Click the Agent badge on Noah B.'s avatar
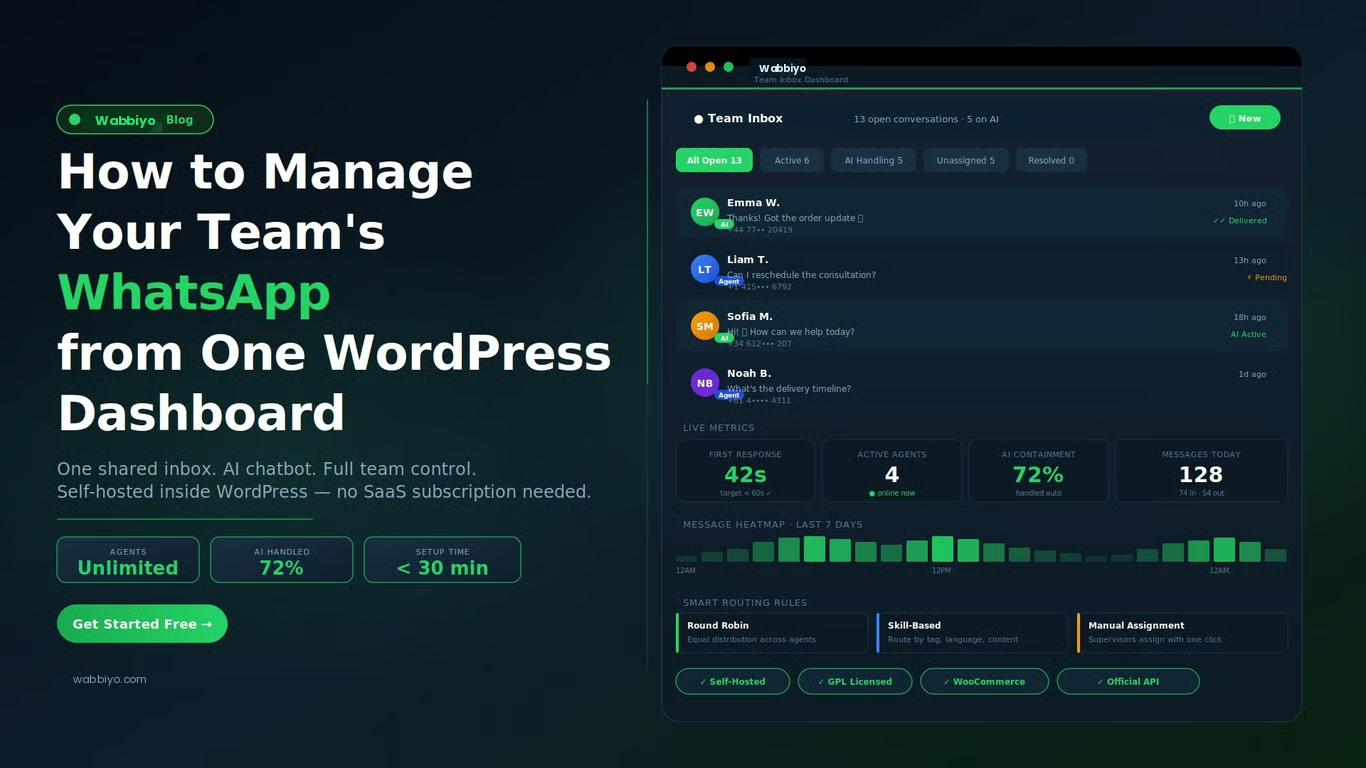 [729, 396]
